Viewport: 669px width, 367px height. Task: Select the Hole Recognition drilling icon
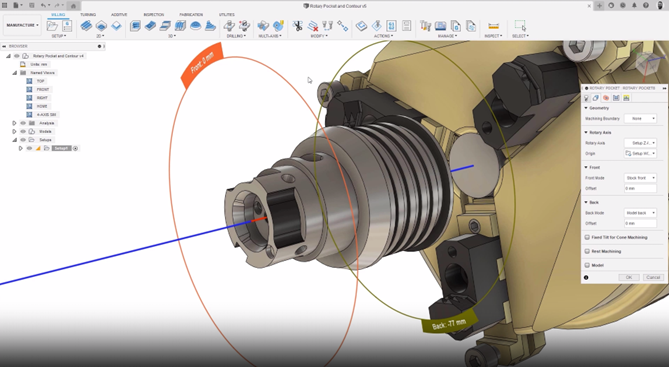click(x=244, y=26)
